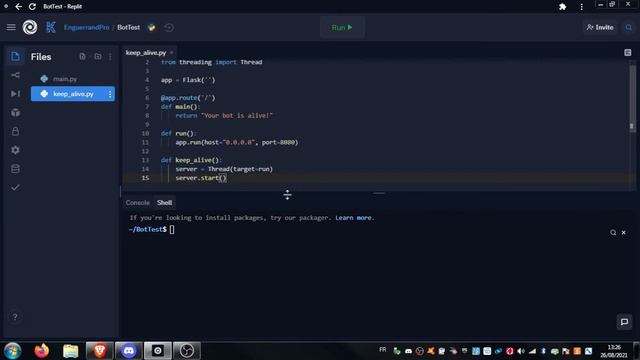Run the repl
Screen dimensions: 640x360
tap(342, 27)
